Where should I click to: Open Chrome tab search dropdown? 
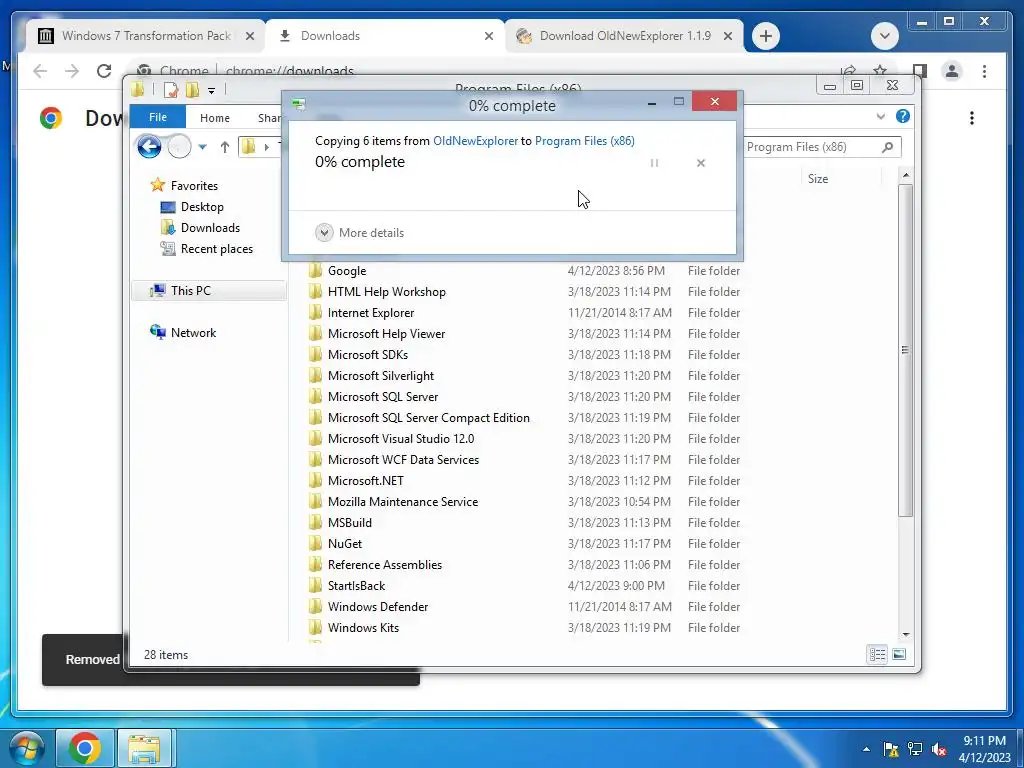coord(885,36)
